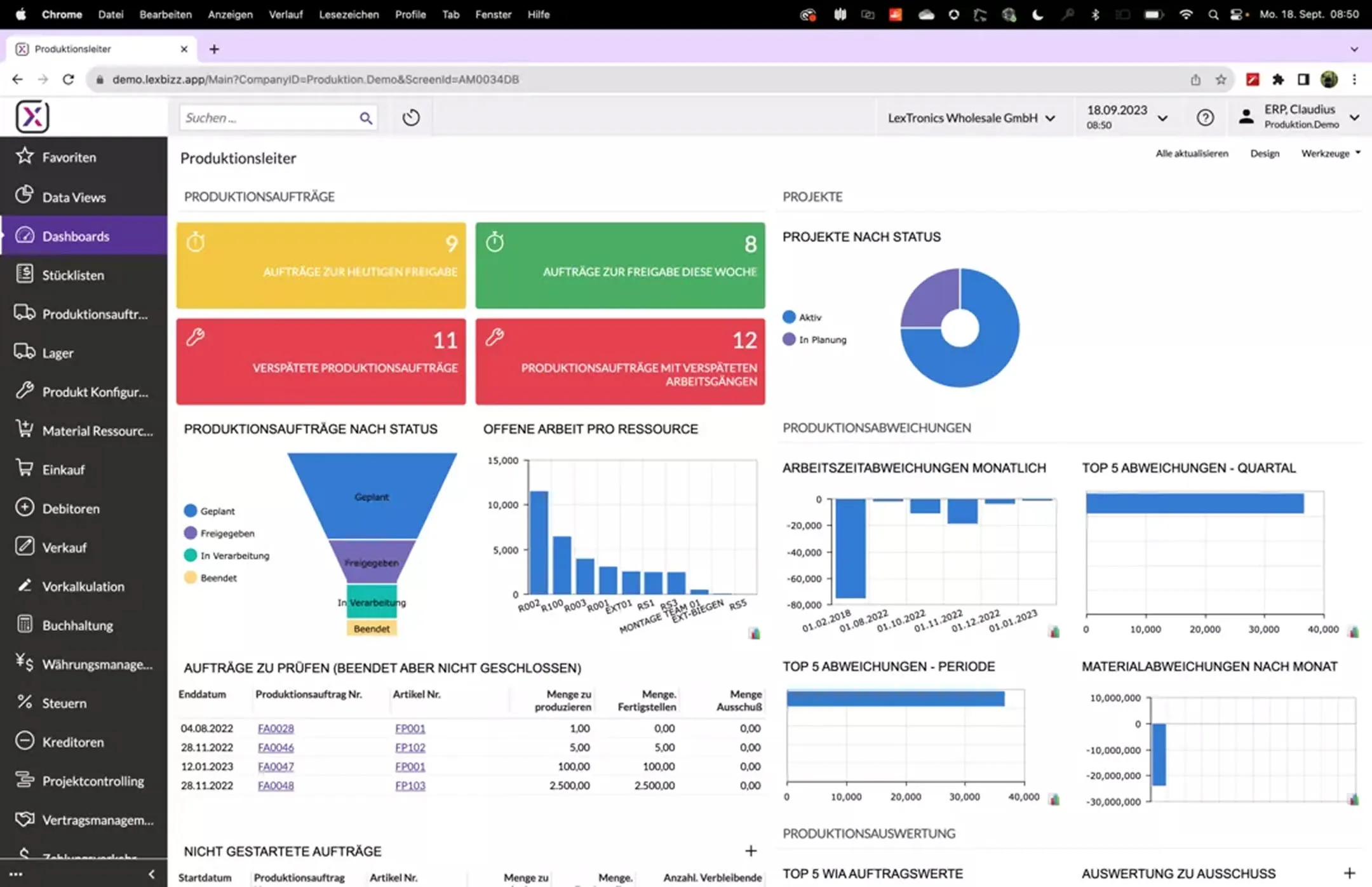Open Stücklisten module
The height and width of the screenshot is (887, 1372).
(x=84, y=274)
